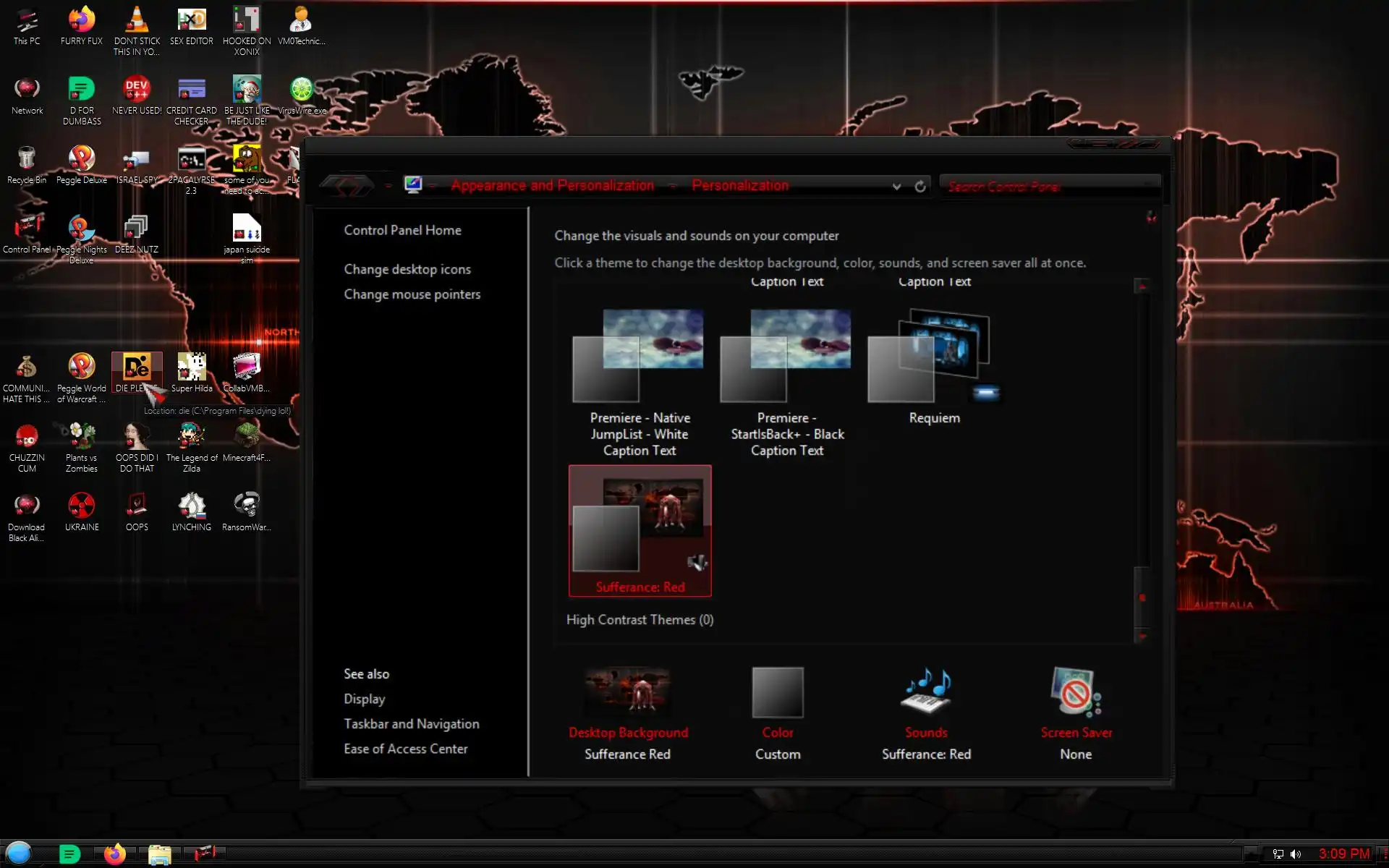This screenshot has height=868, width=1389.
Task: Open File Explorer from the taskbar
Action: click(x=159, y=854)
